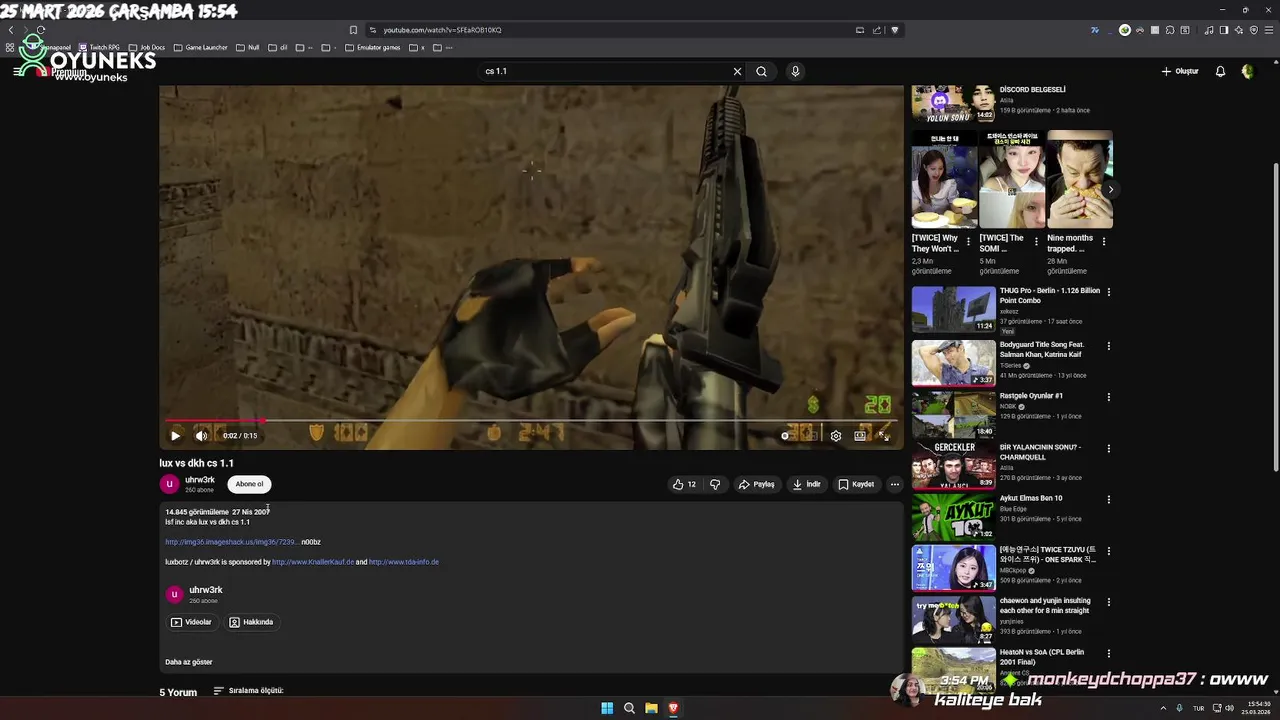Show hidden system tray icons chevron

(x=1163, y=708)
